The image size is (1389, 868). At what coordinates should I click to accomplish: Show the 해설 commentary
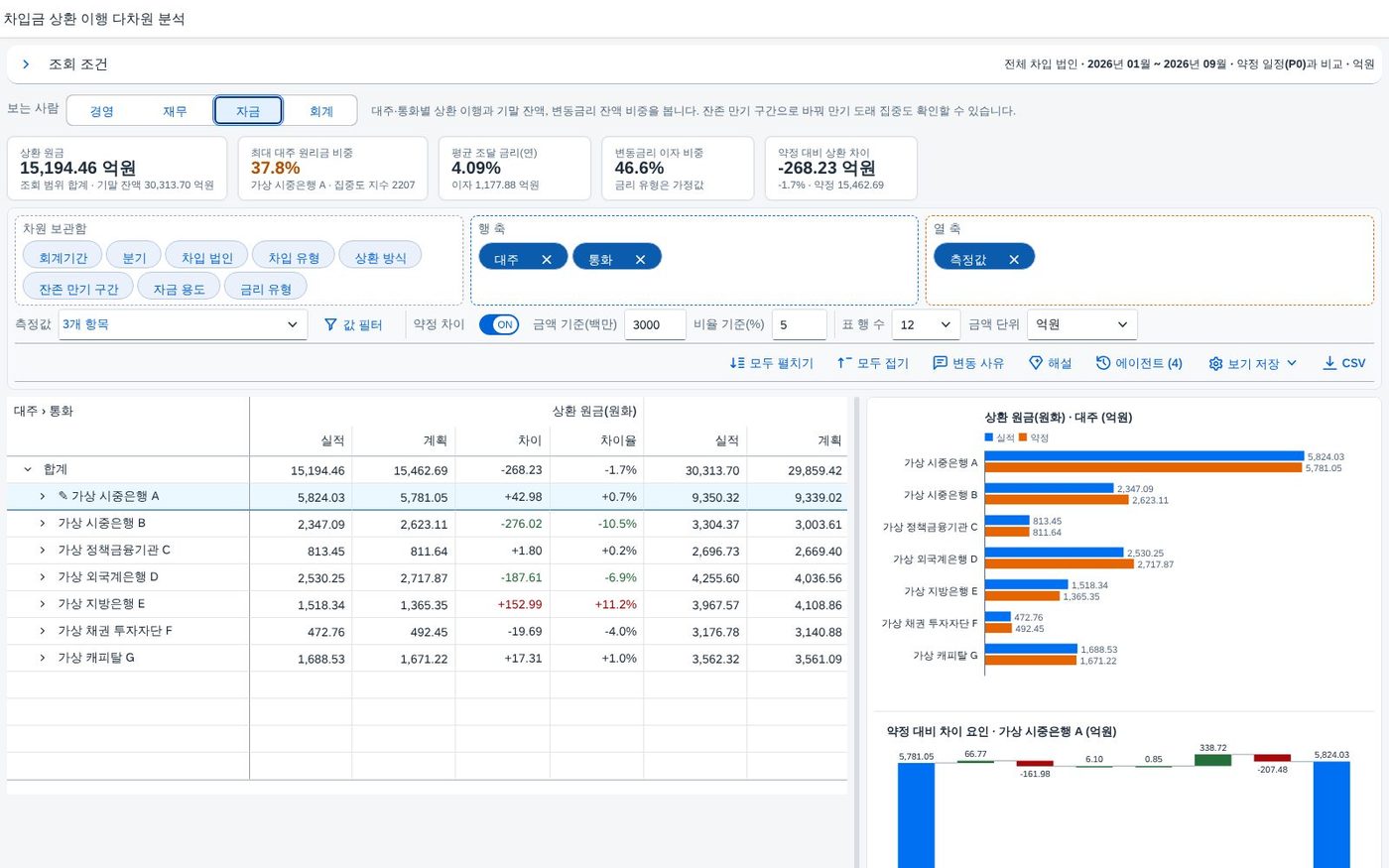[1050, 363]
